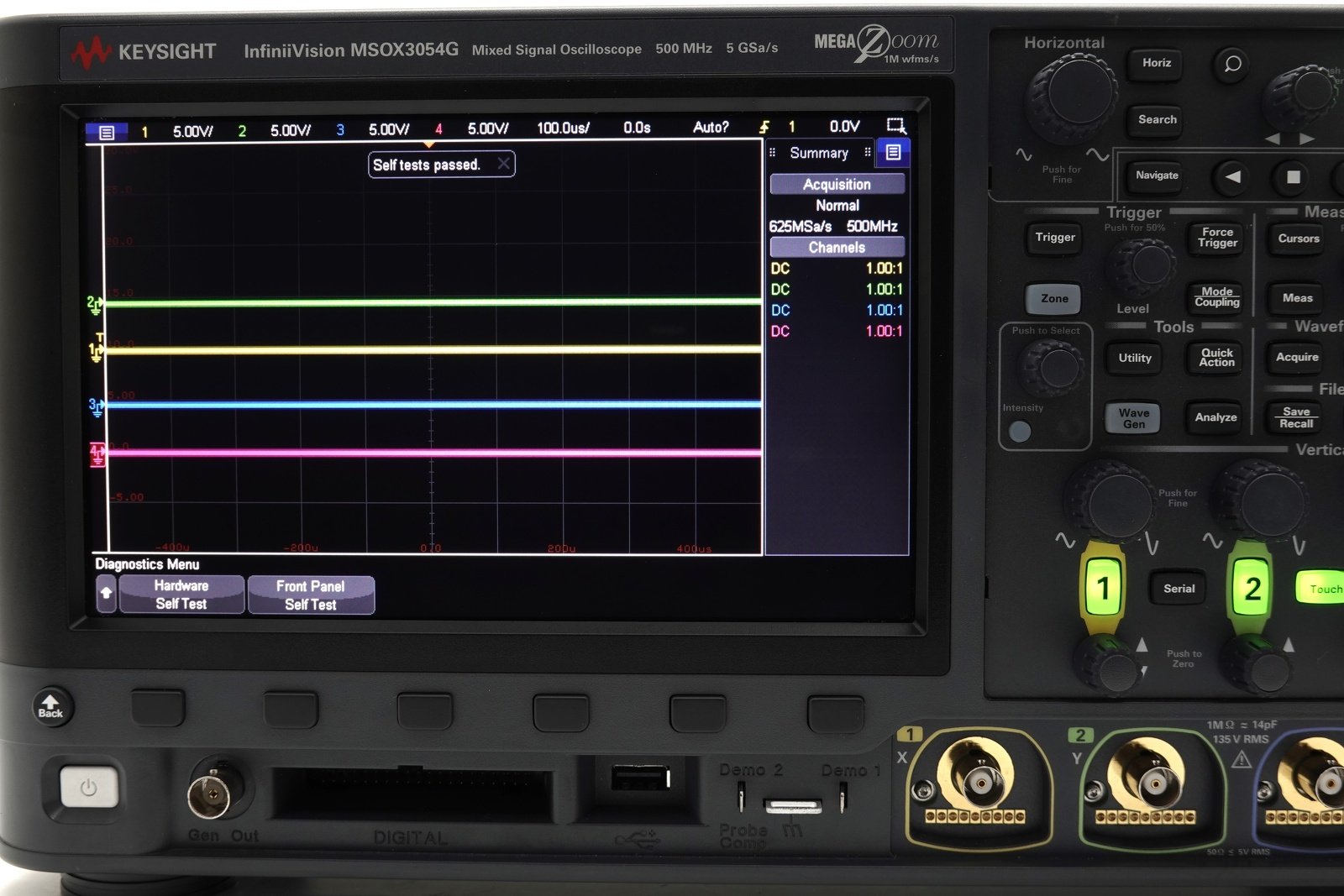Push the Horiz key
Viewport: 1344px width, 896px height.
coord(1156,63)
